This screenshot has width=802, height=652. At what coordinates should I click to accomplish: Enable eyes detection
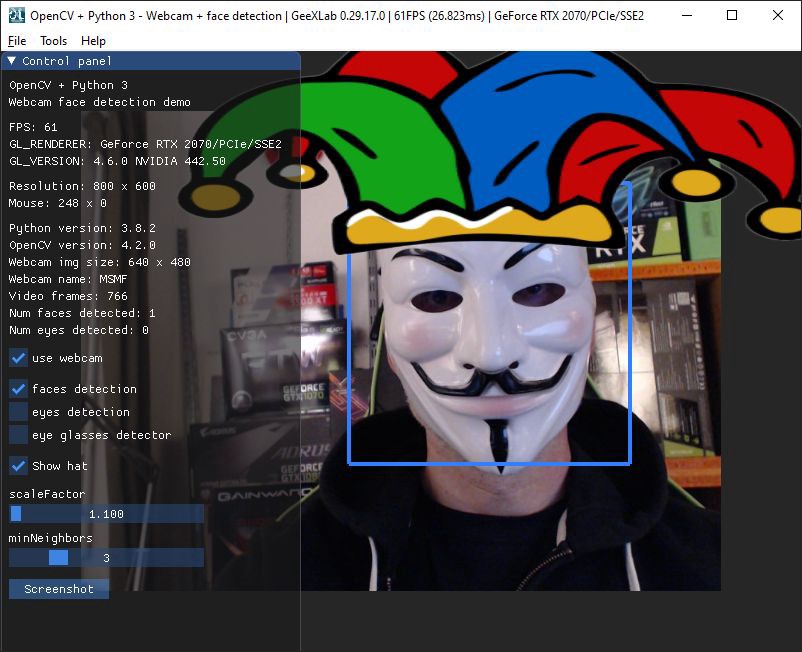[x=17, y=412]
